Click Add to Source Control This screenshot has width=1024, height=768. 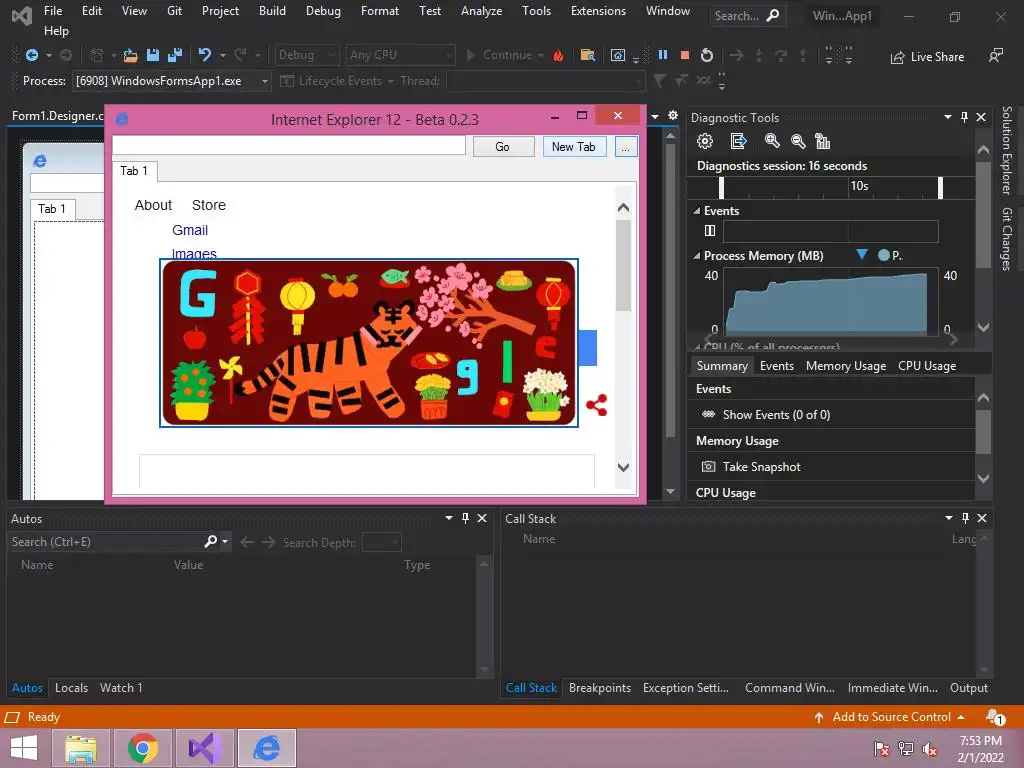point(889,717)
